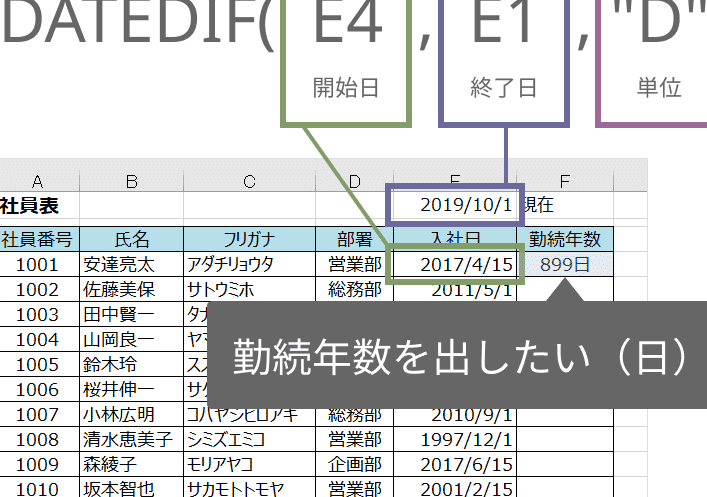Select the column C header

[x=248, y=181]
